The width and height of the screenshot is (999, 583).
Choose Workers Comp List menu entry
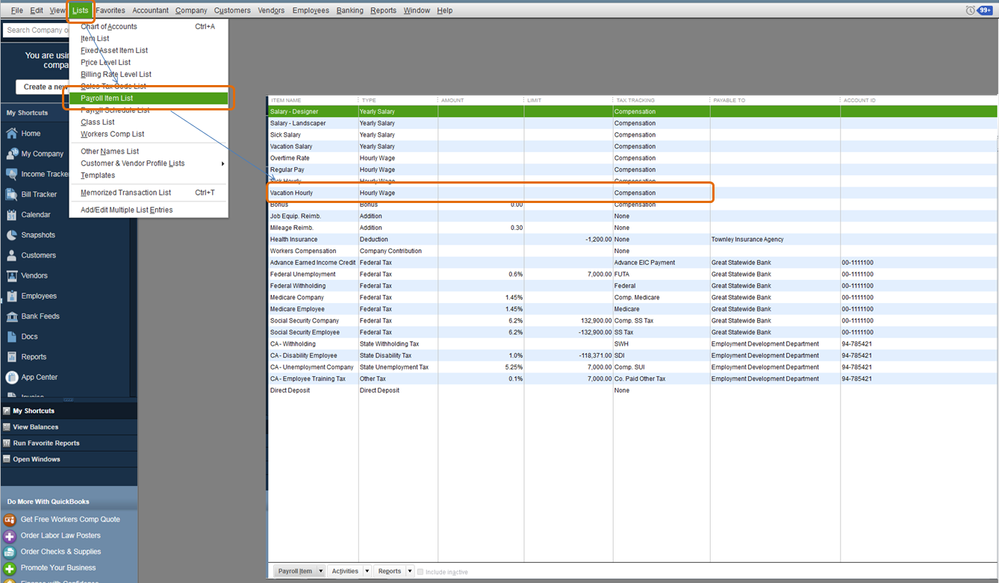(148, 134)
